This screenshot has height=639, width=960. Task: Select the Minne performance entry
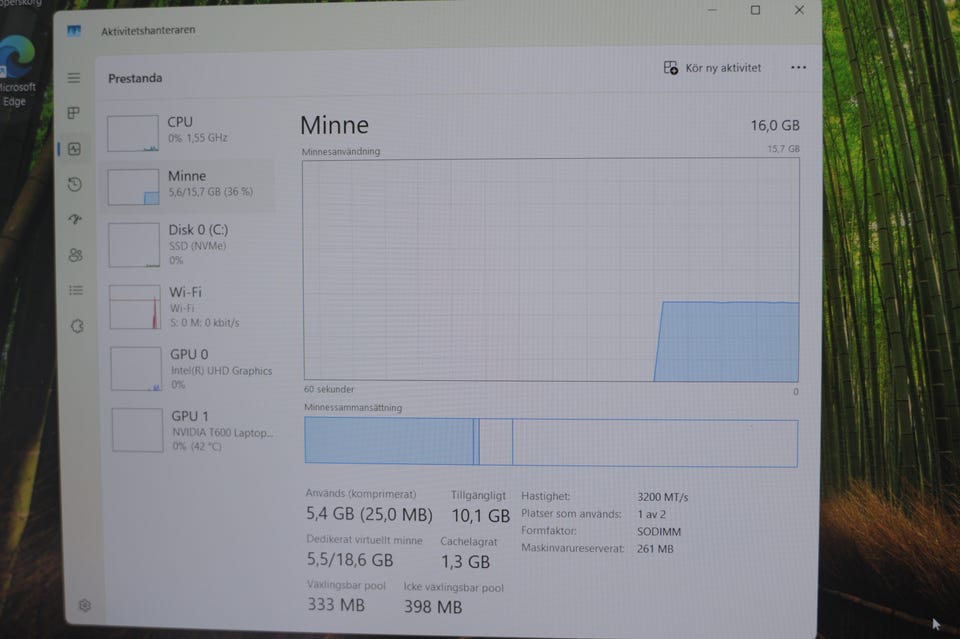click(189, 186)
